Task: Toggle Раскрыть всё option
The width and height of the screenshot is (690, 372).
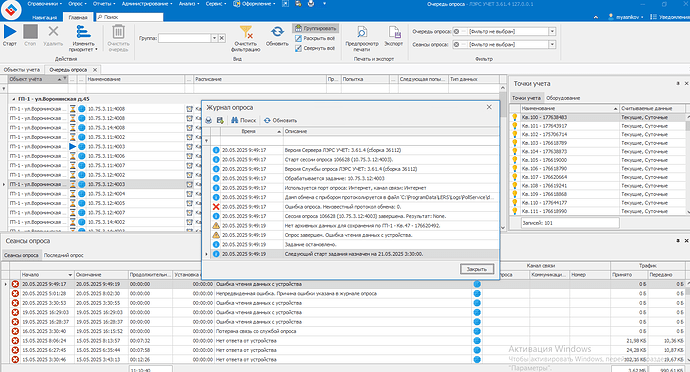Action: tap(315, 38)
